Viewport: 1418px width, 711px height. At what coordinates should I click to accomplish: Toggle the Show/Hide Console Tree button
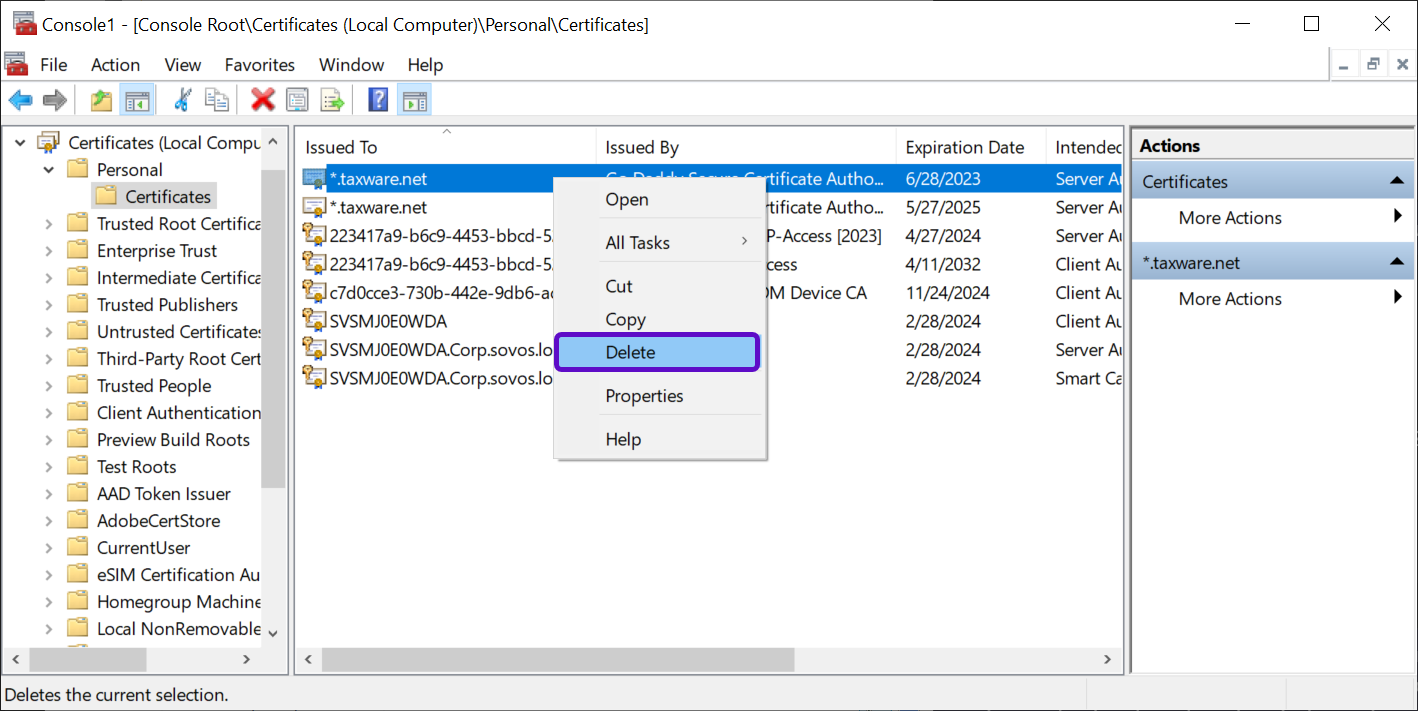pos(136,100)
